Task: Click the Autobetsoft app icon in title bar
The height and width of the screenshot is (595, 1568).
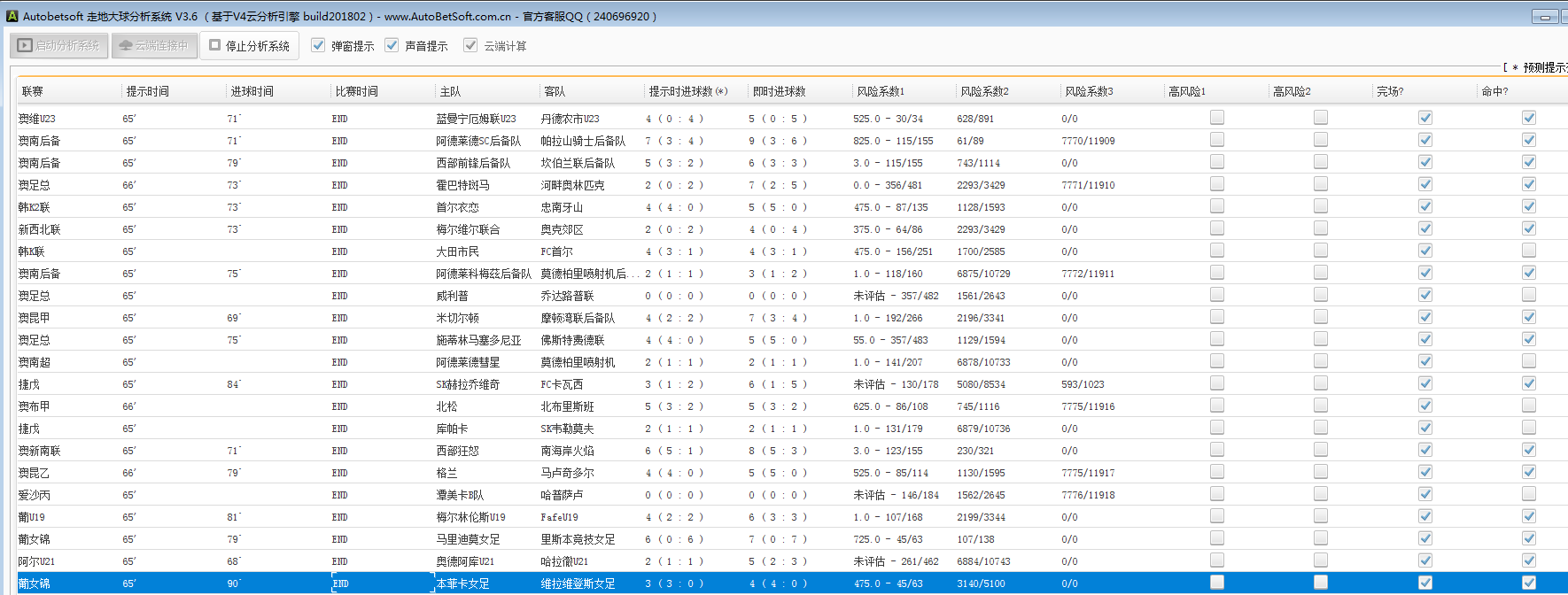Action: click(x=12, y=16)
